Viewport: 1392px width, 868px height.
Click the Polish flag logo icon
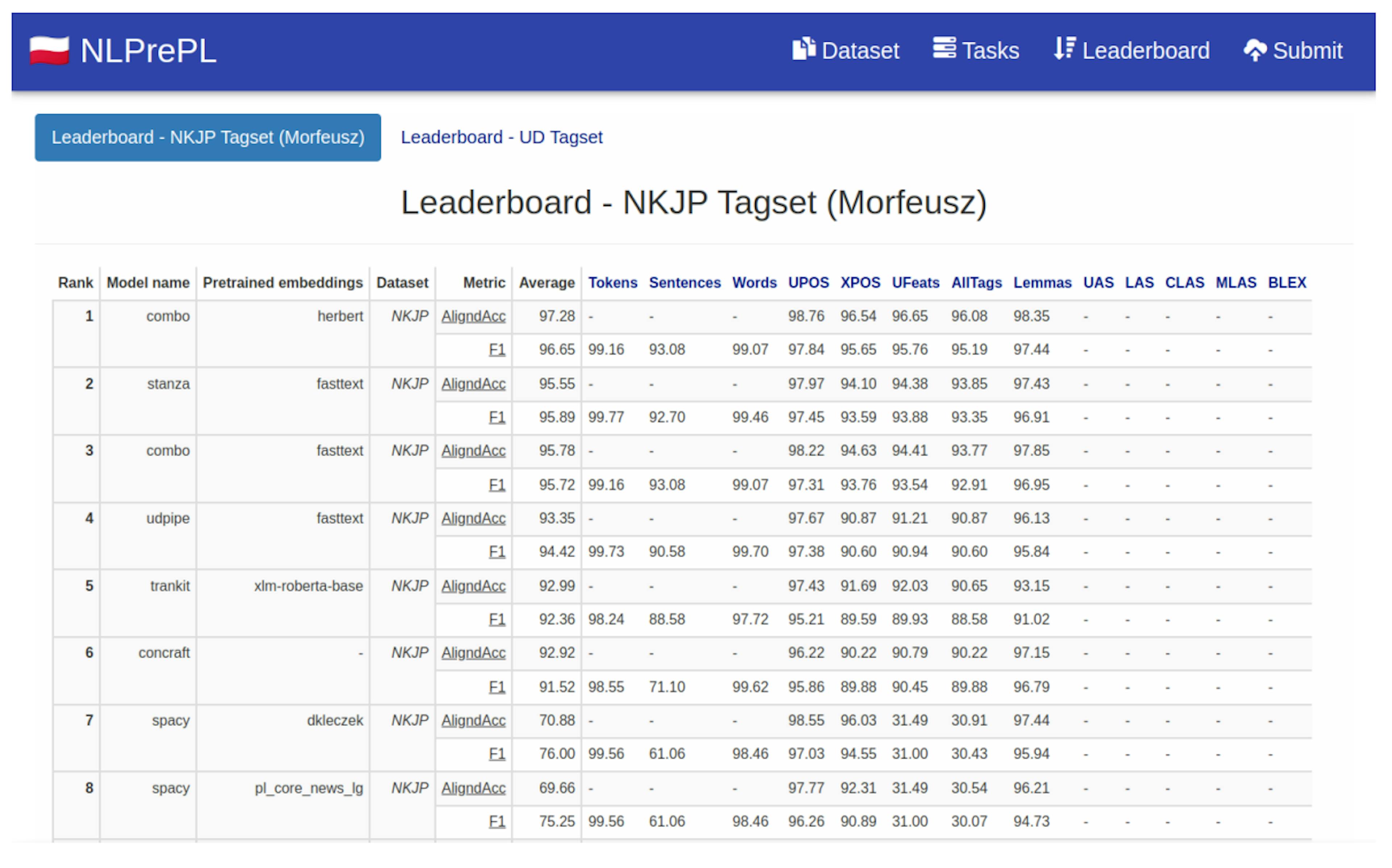pyautogui.click(x=49, y=50)
